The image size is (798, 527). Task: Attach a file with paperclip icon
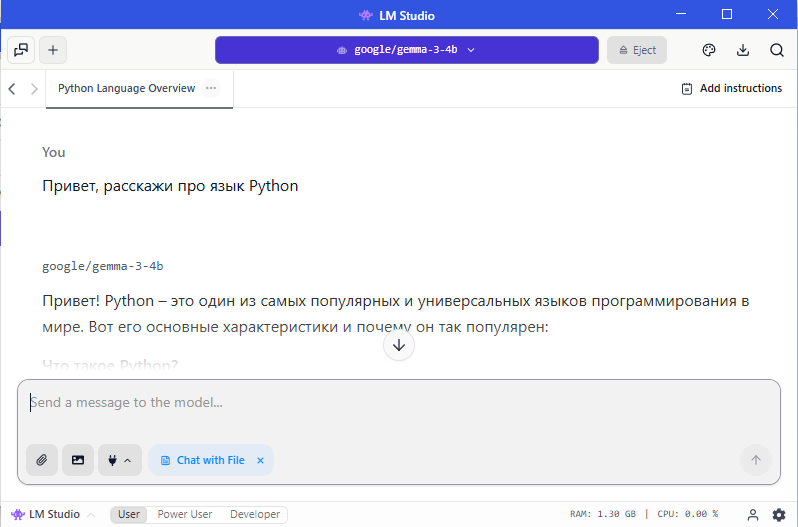(42, 460)
